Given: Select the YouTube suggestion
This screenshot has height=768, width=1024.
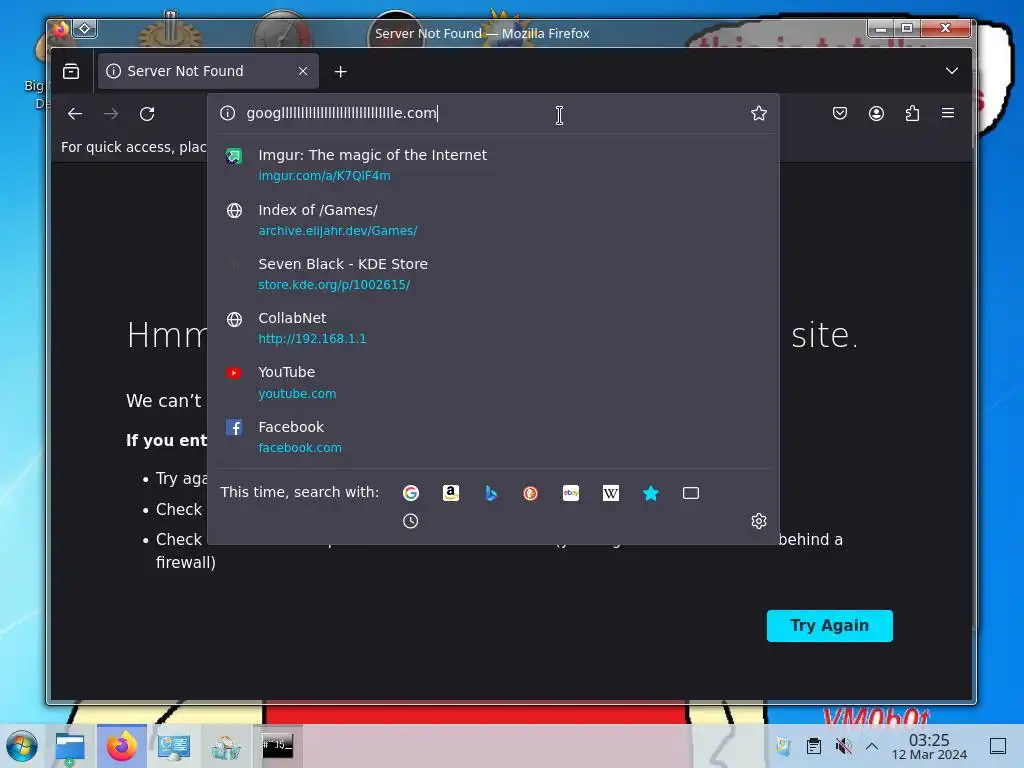Looking at the screenshot, I should 493,382.
